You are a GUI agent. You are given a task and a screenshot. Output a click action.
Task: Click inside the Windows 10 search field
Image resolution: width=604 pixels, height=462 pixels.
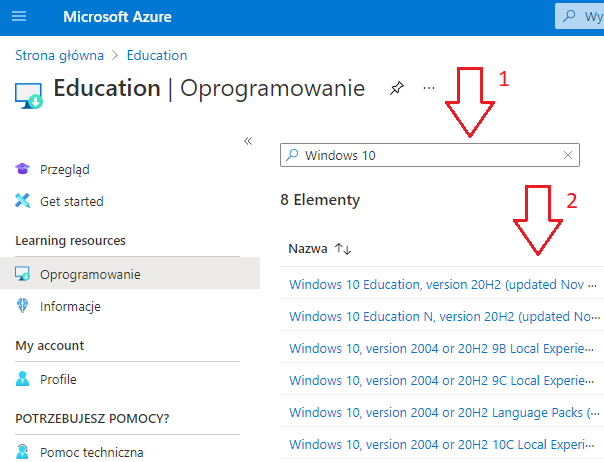click(430, 155)
